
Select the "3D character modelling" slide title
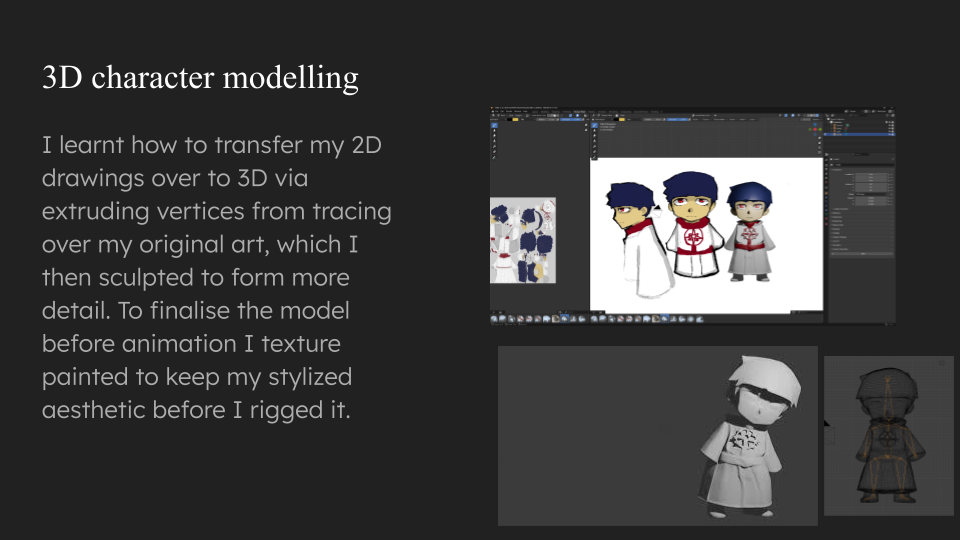tap(200, 78)
